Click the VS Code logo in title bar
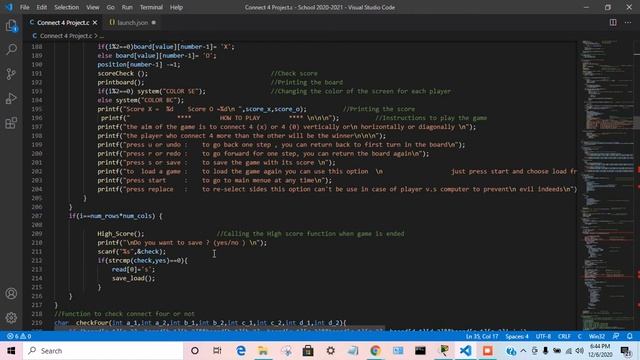This screenshot has width=640, height=360. [x=9, y=7]
